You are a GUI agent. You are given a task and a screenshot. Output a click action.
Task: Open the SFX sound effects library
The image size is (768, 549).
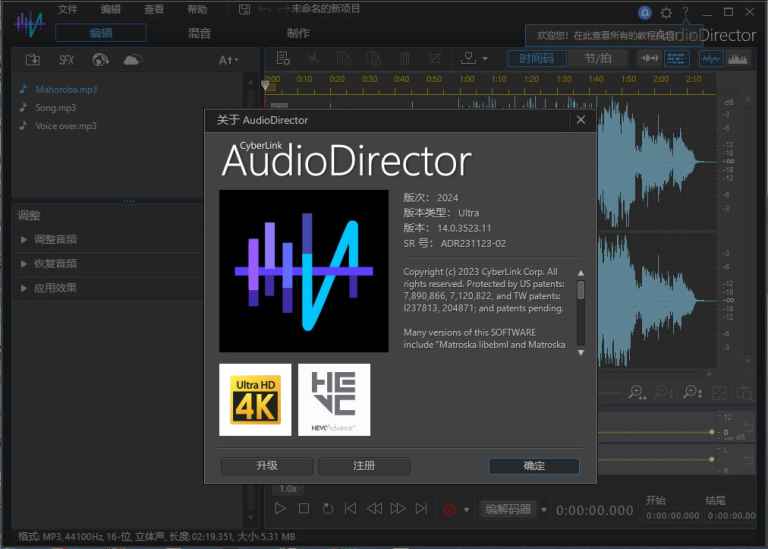tap(67, 60)
